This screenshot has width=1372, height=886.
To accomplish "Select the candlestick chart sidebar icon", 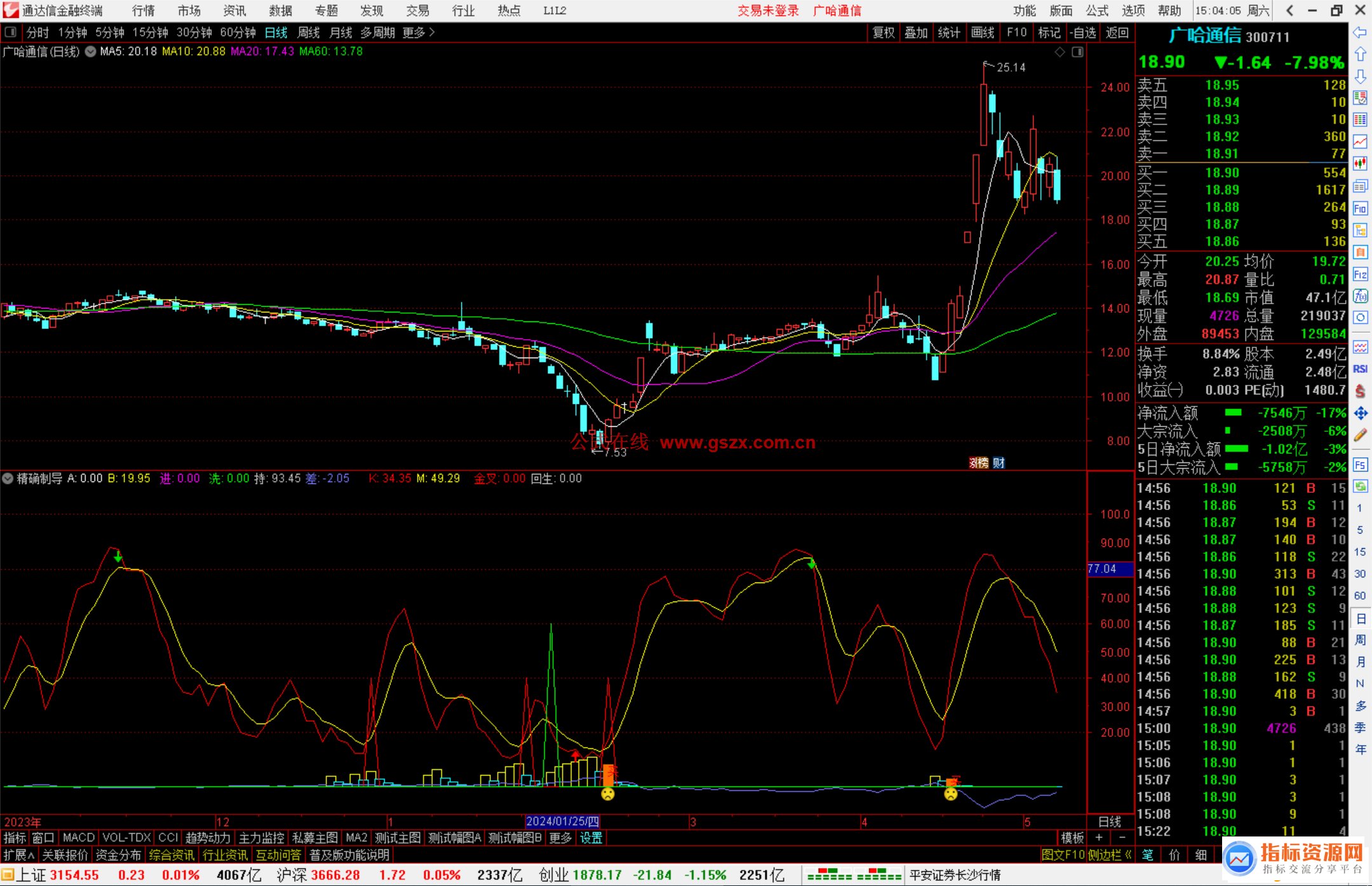I will (x=1360, y=164).
